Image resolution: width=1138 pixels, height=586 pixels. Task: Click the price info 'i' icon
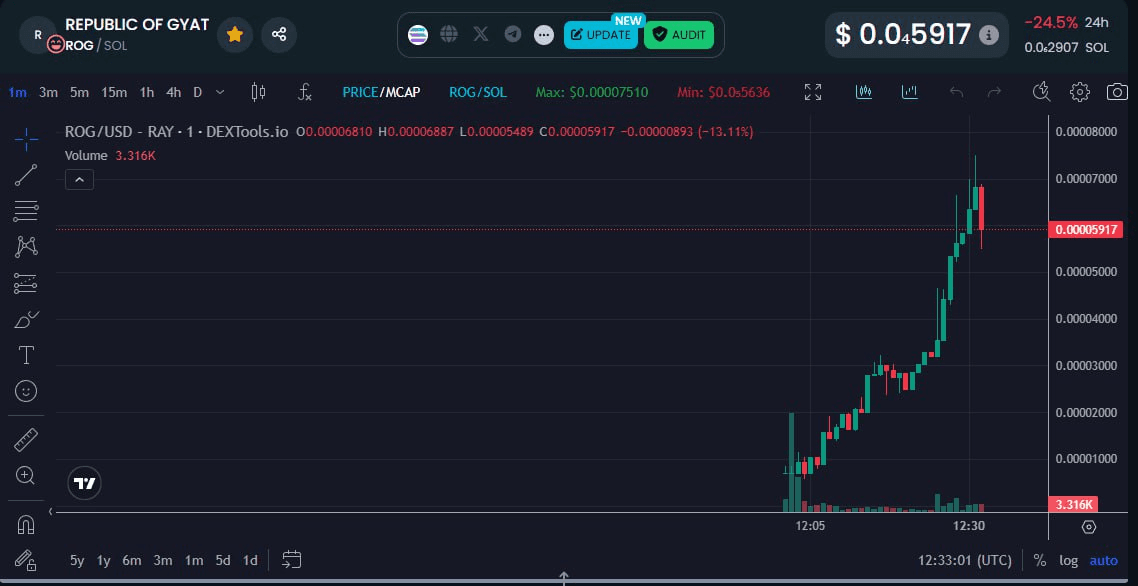(988, 35)
